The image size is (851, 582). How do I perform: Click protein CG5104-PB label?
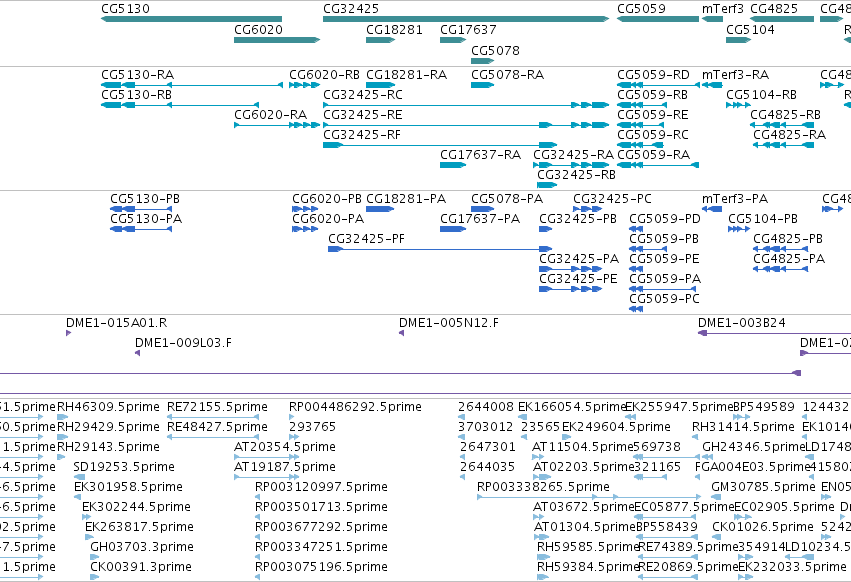763,219
